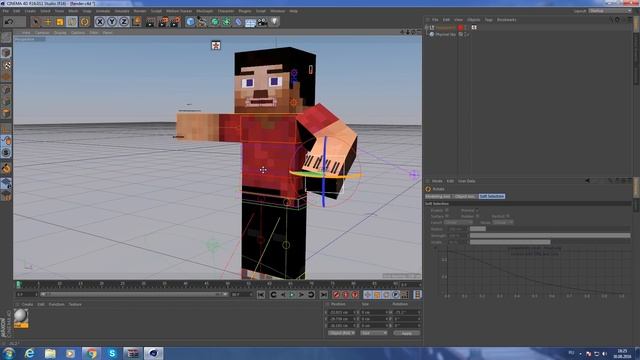This screenshot has width=640, height=360.
Task: Open the Size mode dropdown
Action: [374, 333]
